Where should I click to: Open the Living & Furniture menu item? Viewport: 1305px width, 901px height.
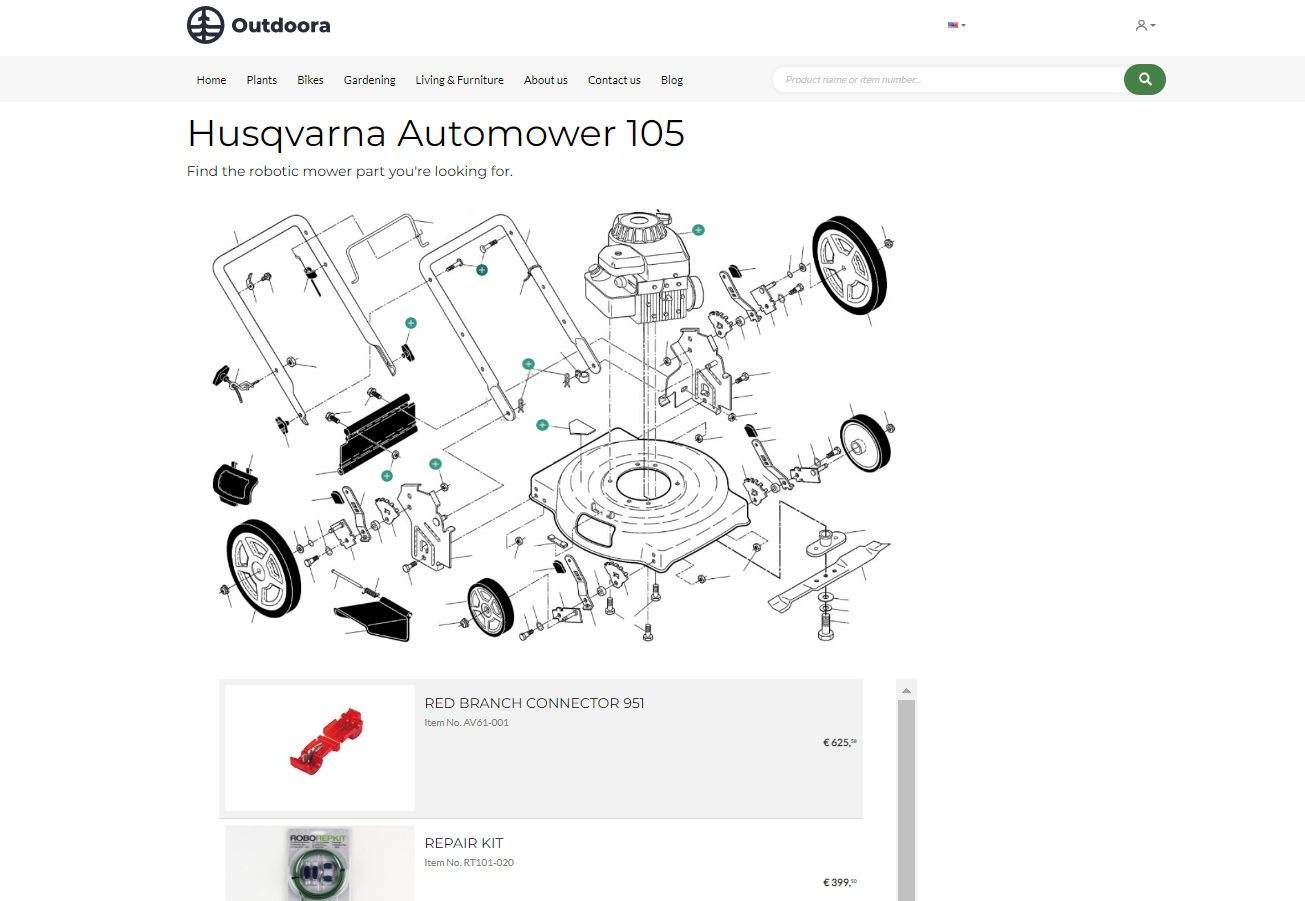[460, 80]
